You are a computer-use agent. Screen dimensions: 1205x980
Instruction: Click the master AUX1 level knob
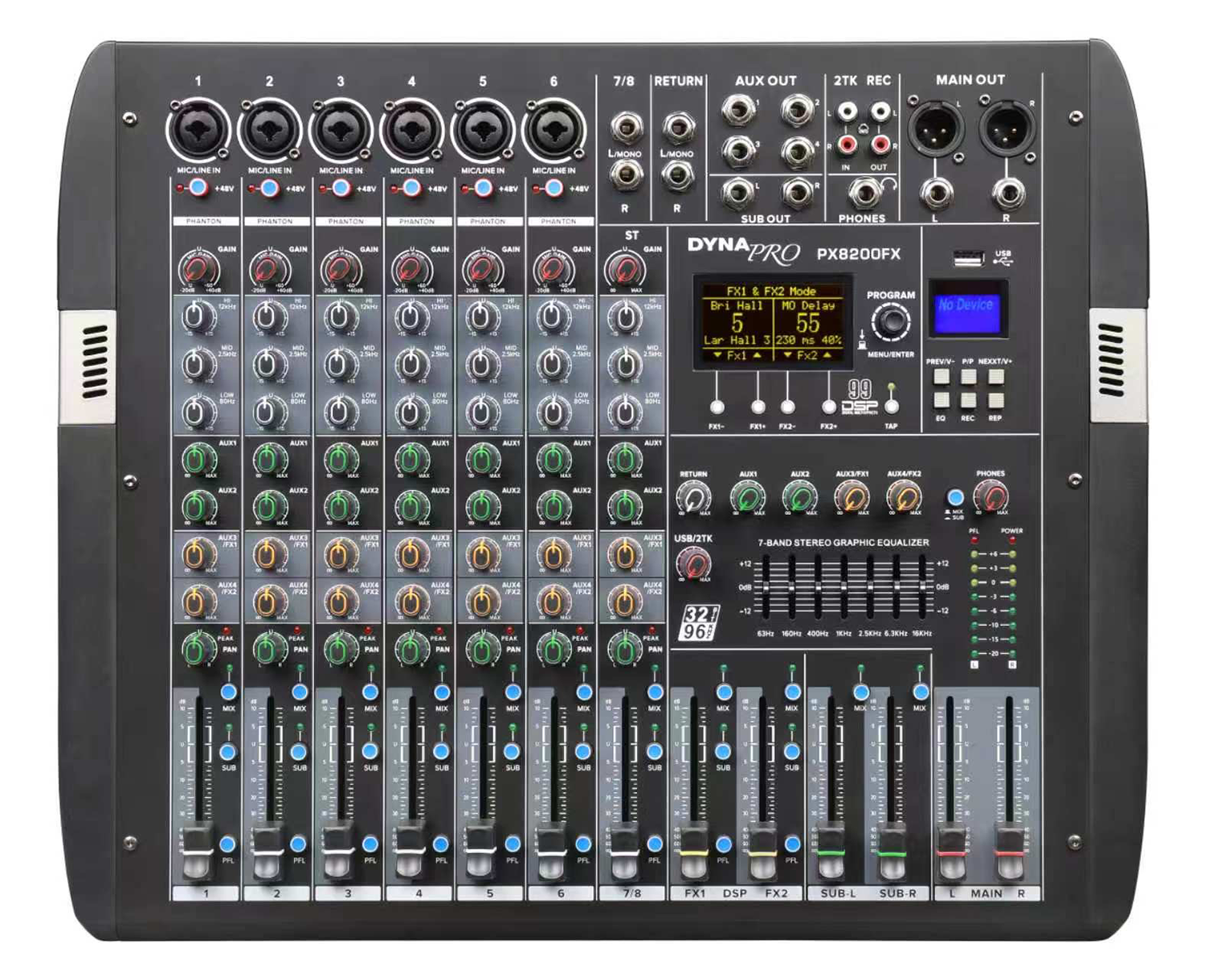click(x=748, y=498)
